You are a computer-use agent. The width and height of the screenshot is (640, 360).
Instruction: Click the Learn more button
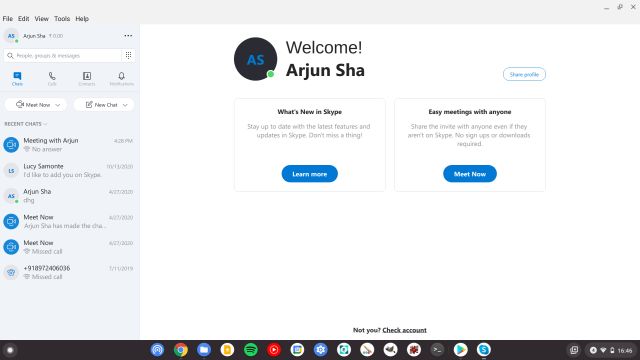click(x=309, y=174)
